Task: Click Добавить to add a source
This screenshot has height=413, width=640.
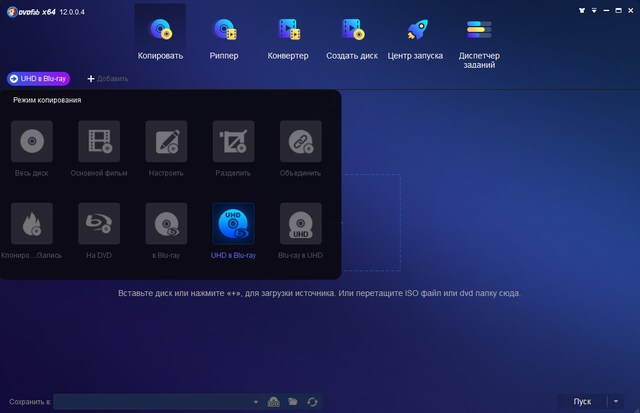Action: tap(109, 78)
